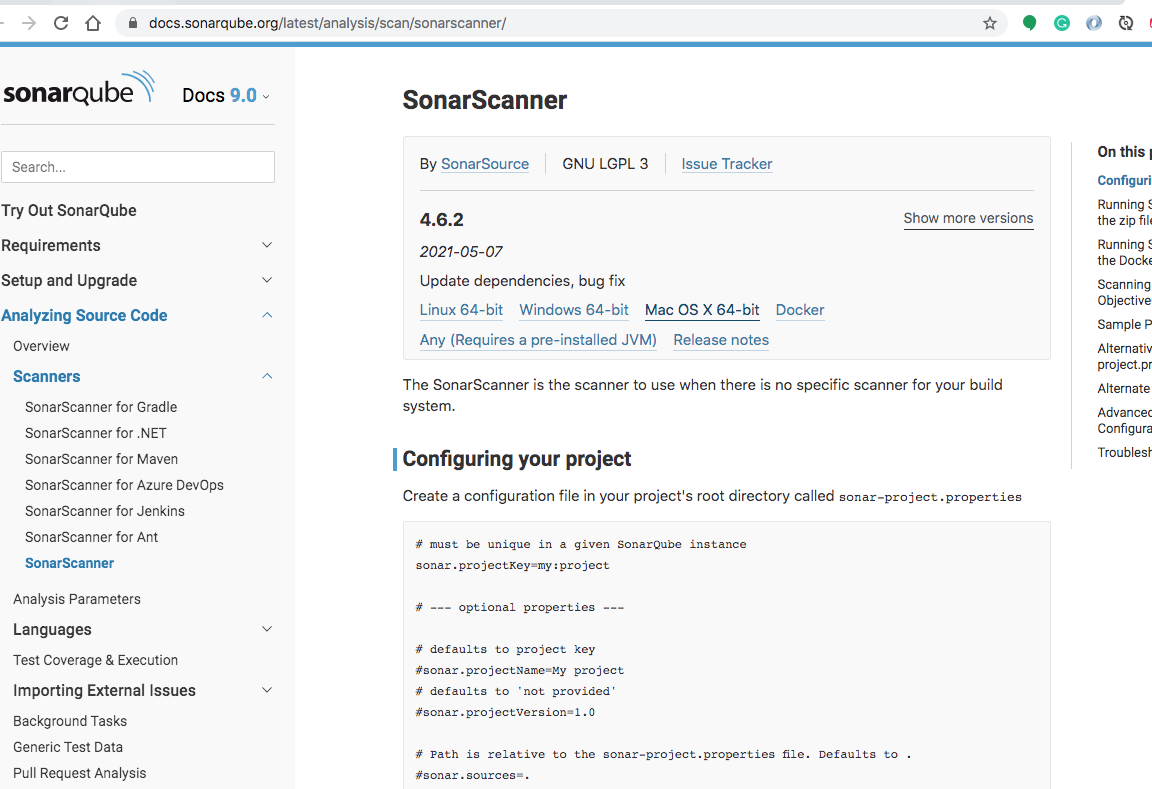This screenshot has height=789, width=1152.
Task: Click inside the Search field
Action: [x=138, y=166]
